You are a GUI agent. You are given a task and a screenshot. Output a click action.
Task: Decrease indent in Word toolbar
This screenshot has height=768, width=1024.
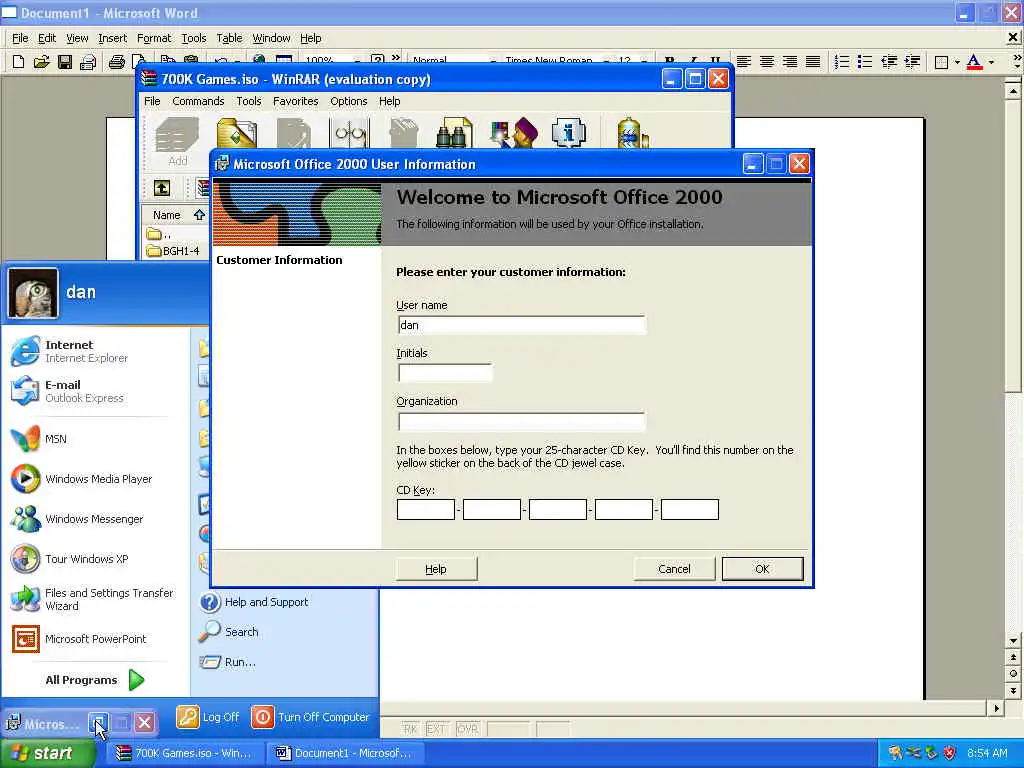pos(889,62)
